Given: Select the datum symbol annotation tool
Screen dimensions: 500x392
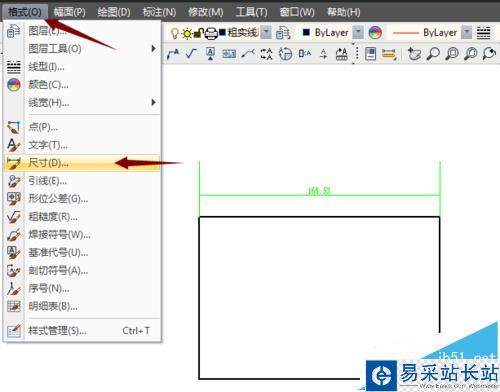Looking at the screenshot, I should (210, 53).
